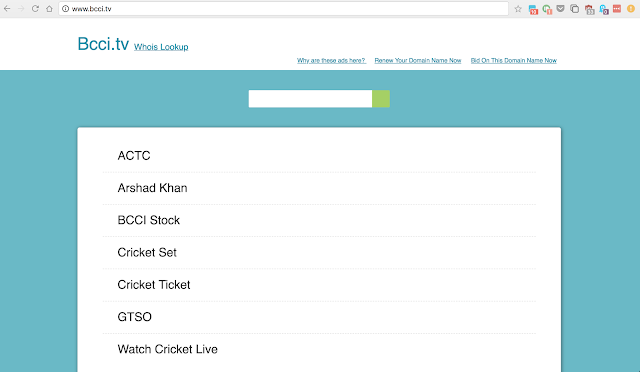This screenshot has width=640, height=372.
Task: Bookmark this page with the star icon
Action: pyautogui.click(x=518, y=9)
